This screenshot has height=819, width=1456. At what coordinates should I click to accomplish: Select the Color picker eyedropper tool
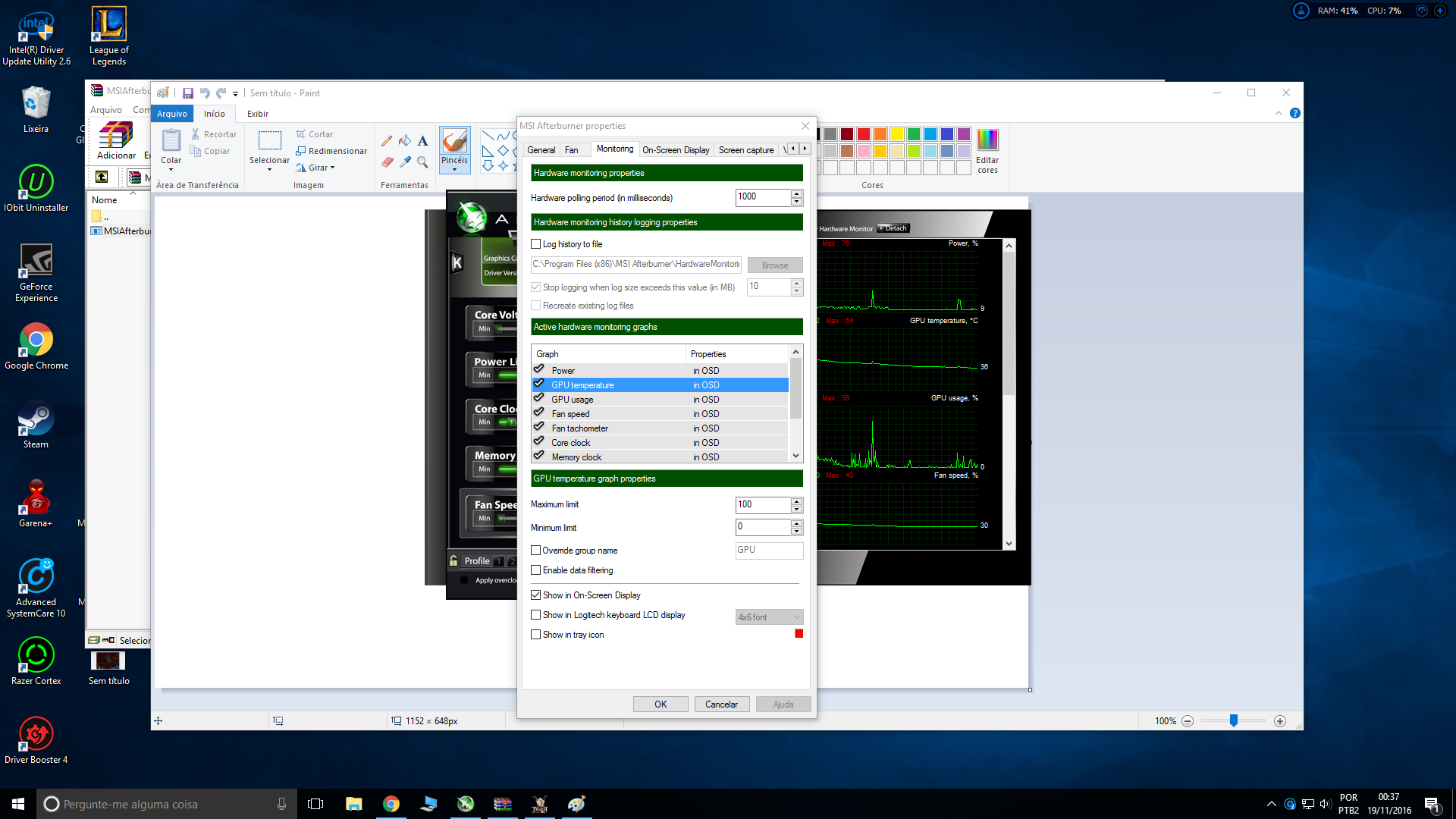(405, 162)
